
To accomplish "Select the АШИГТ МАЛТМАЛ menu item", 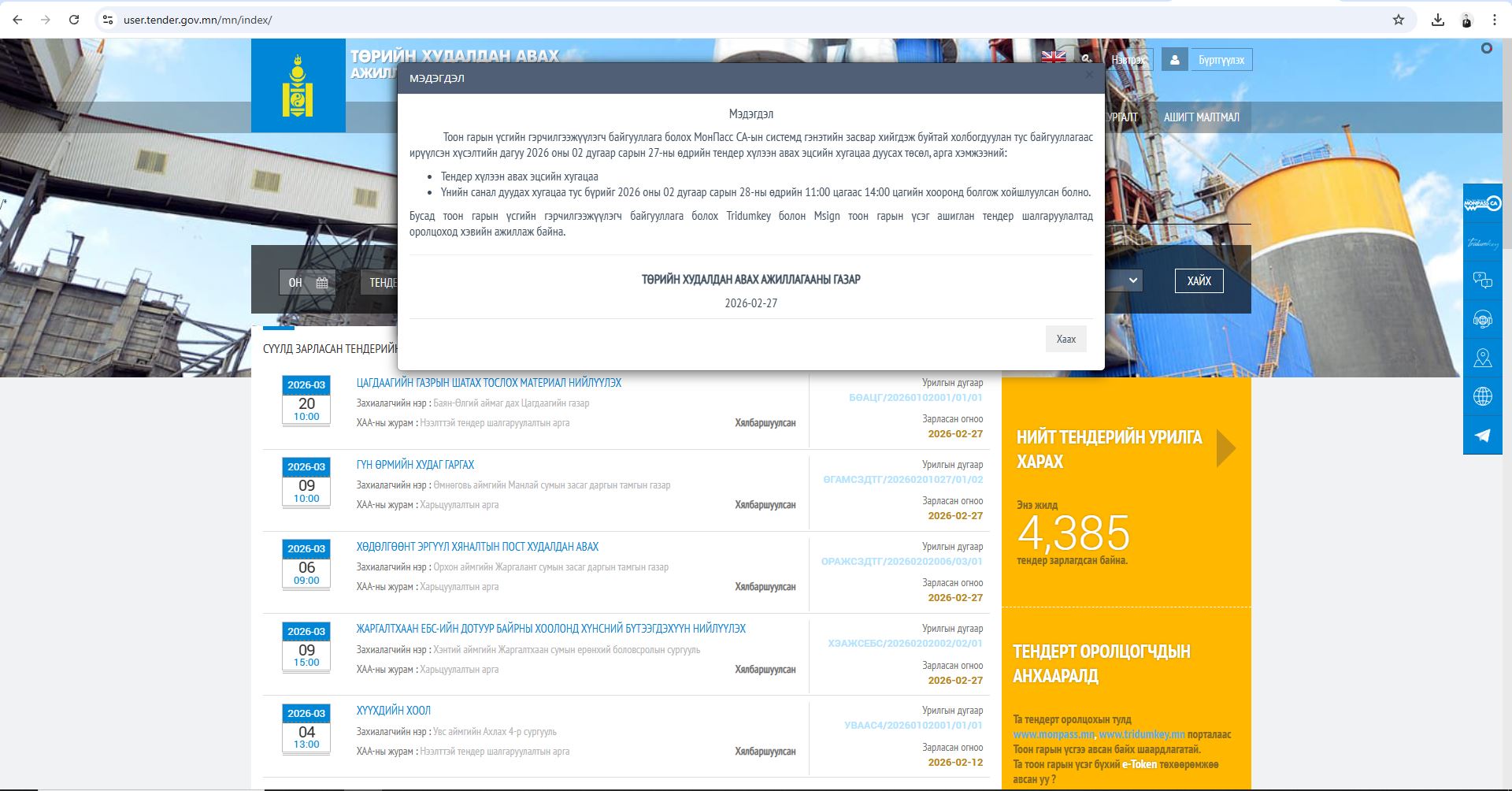I will (x=1201, y=117).
